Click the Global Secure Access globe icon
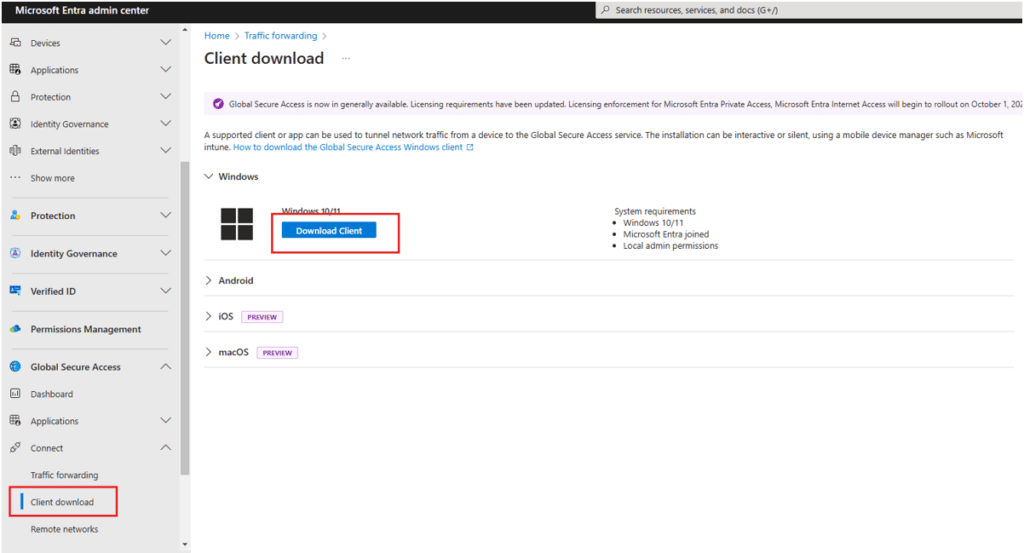 (x=15, y=366)
